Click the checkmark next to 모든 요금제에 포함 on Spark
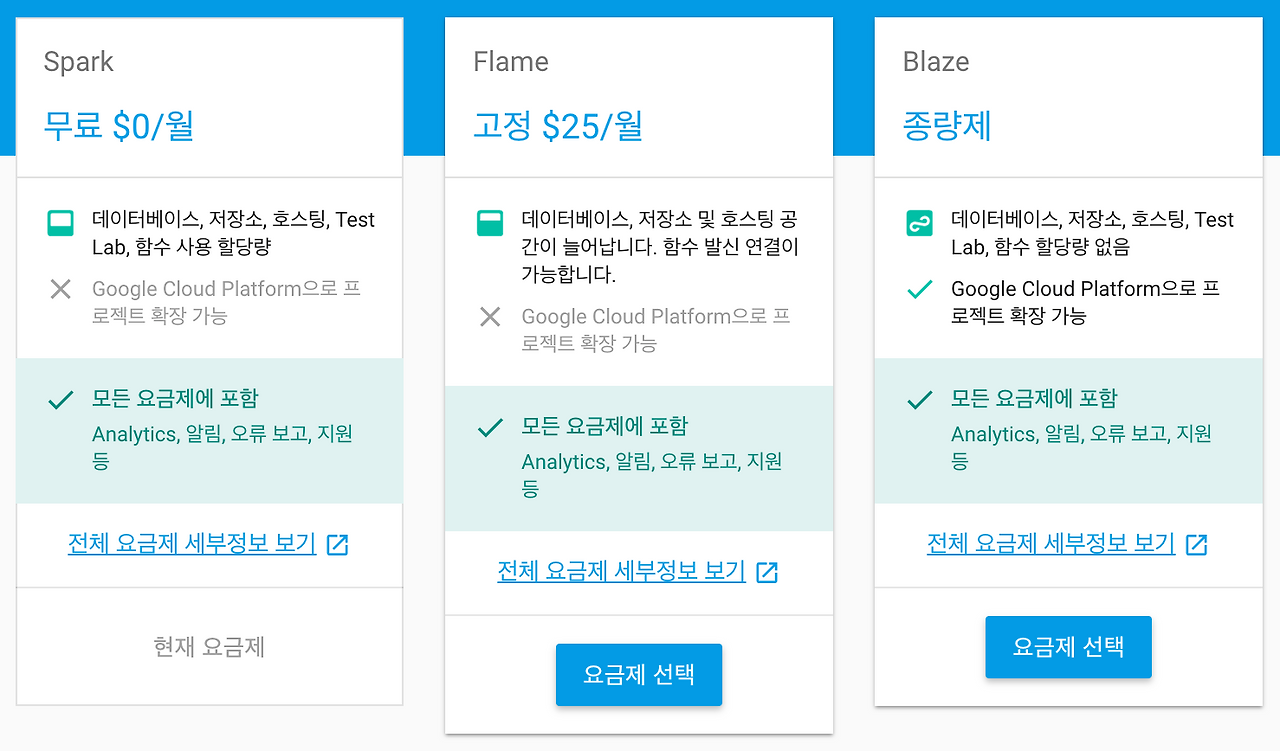Viewport: 1280px width, 751px height. (60, 398)
